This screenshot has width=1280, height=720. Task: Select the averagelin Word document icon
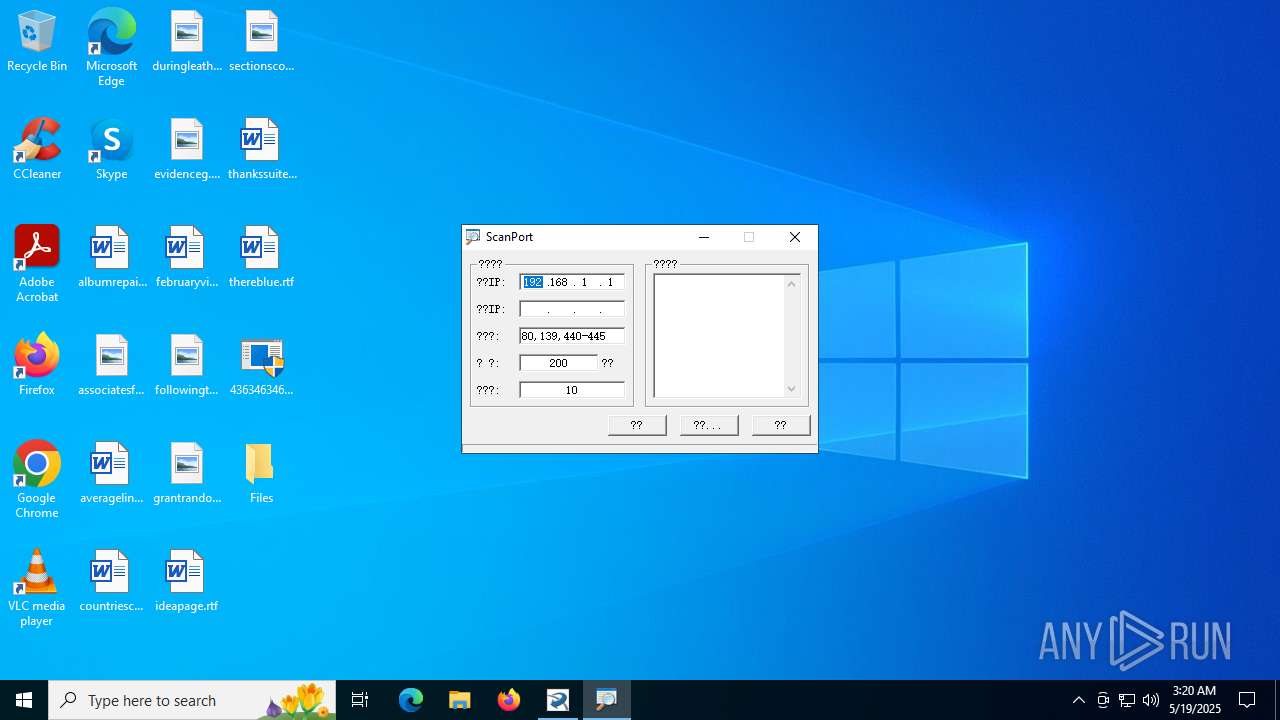[x=111, y=474]
